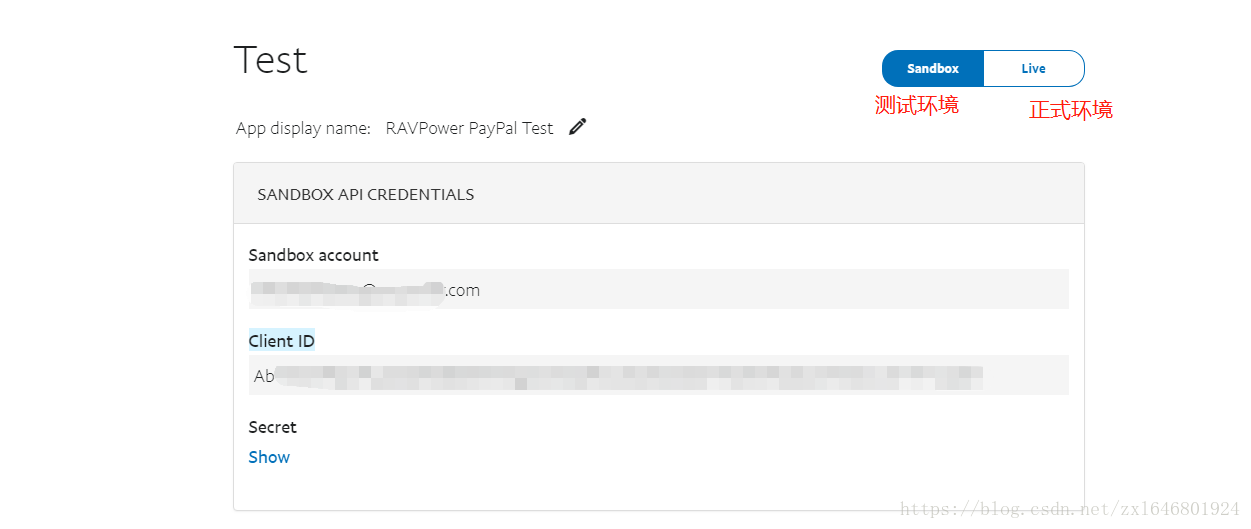
Task: Switch to the Live environment
Action: (x=1034, y=68)
